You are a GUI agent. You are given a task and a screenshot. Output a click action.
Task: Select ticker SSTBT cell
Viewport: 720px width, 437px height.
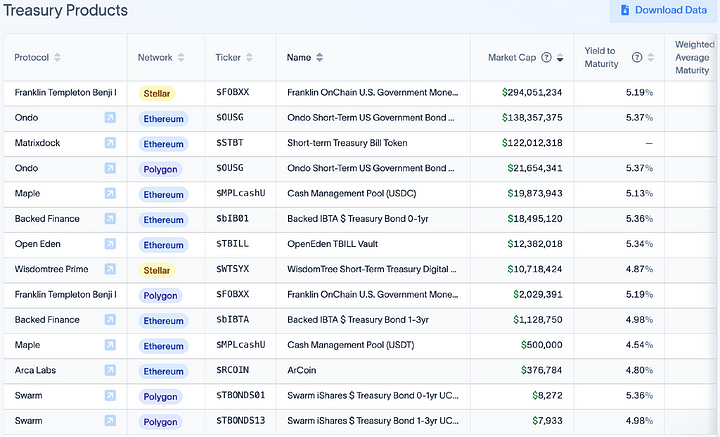[230, 143]
